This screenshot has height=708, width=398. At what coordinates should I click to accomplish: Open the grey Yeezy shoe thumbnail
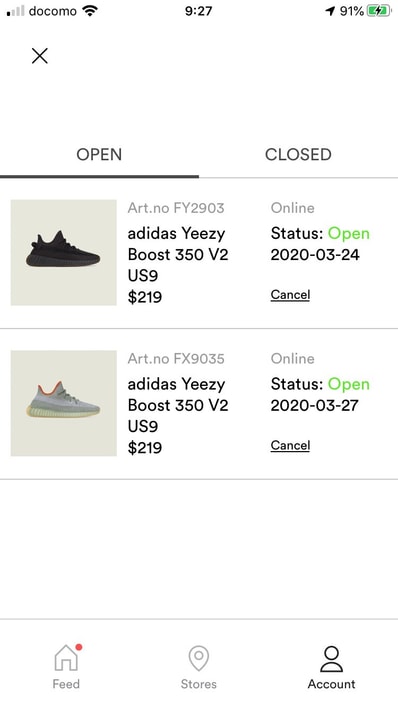64,403
